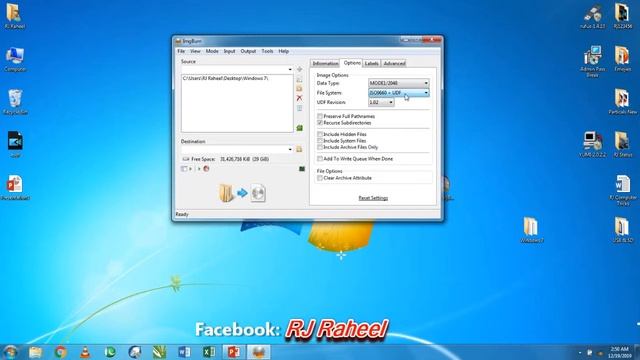
Task: Check Add To Write Queue When Done
Action: 320,159
